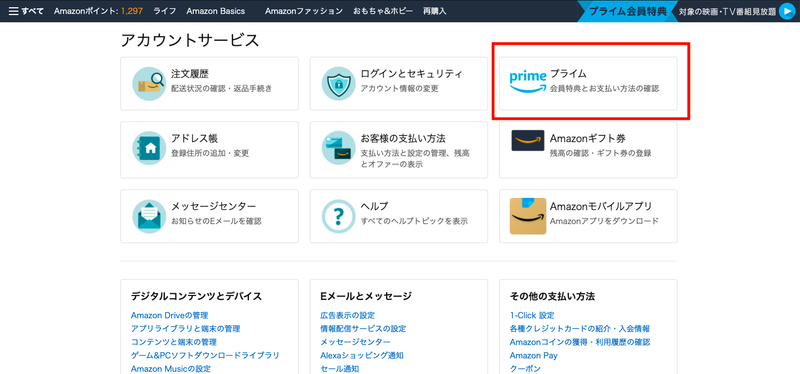Click 各種クレジットカードの紹介・入会情報 link
The height and width of the screenshot is (374, 800).
pyautogui.click(x=580, y=329)
